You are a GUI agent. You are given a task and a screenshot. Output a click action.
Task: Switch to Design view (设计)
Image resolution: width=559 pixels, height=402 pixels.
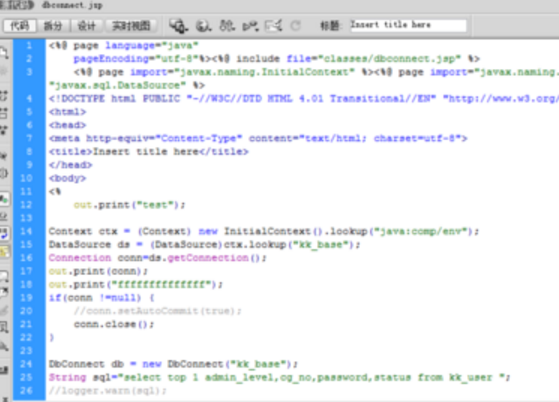point(87,26)
